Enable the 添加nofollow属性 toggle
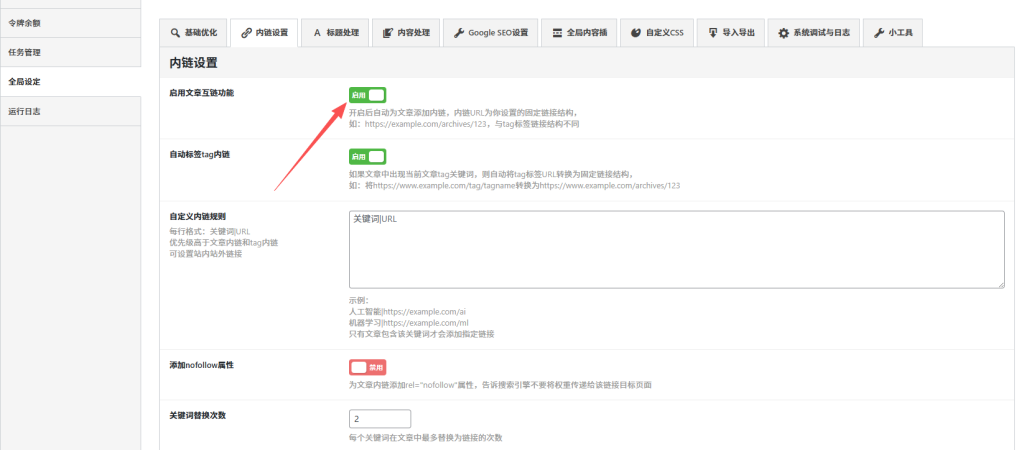The height and width of the screenshot is (450, 1024). pos(367,367)
